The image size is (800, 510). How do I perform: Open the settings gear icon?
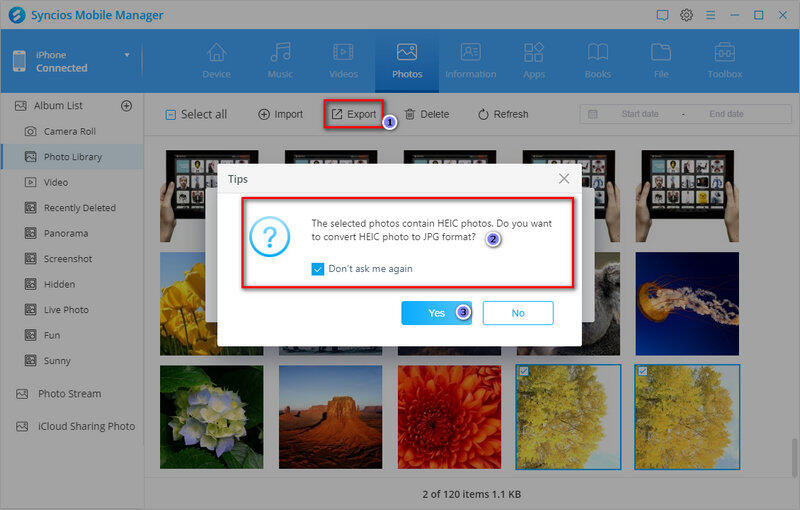(x=687, y=15)
